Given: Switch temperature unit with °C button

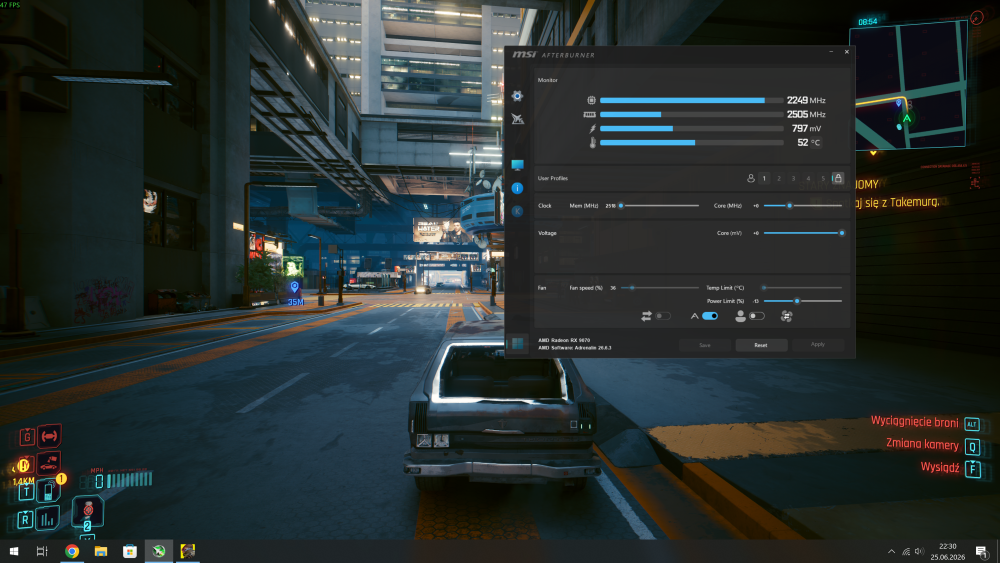Looking at the screenshot, I should pos(815,143).
